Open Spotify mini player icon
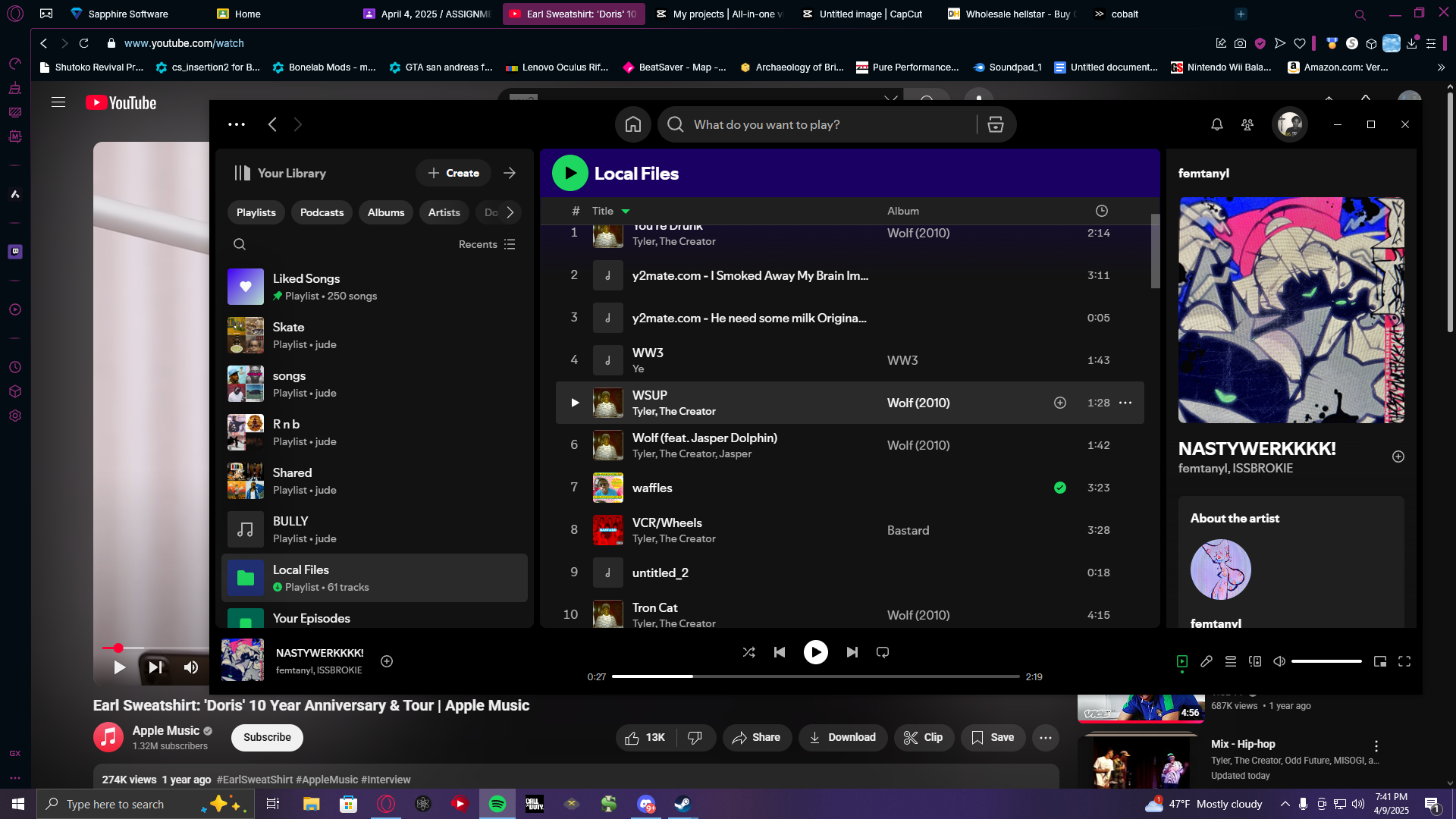 pos(1380,661)
